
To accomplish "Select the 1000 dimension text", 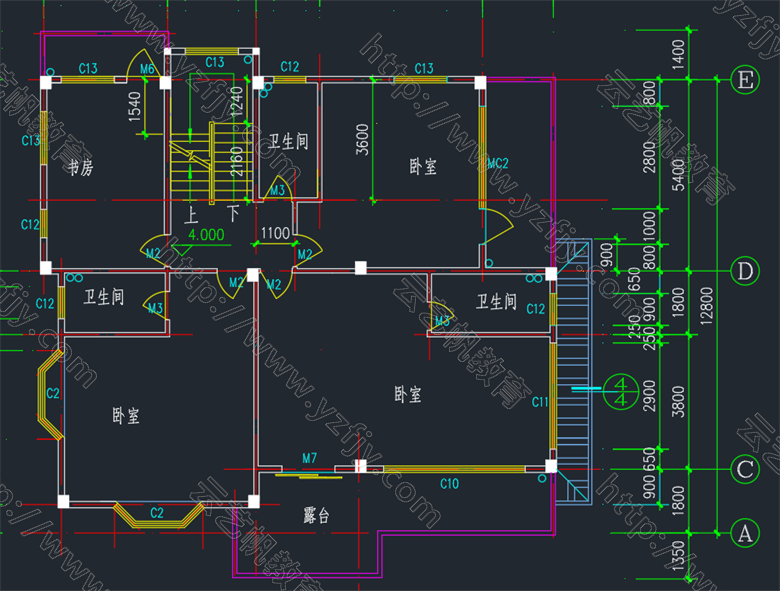I will (650, 226).
